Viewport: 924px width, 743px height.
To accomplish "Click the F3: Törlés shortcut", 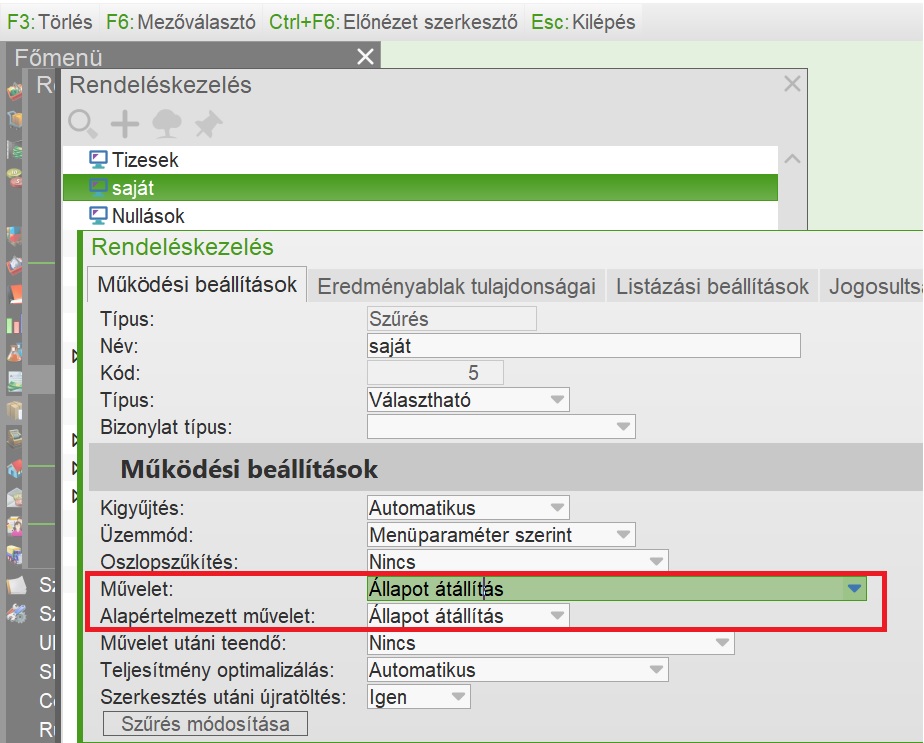I will [x=50, y=22].
